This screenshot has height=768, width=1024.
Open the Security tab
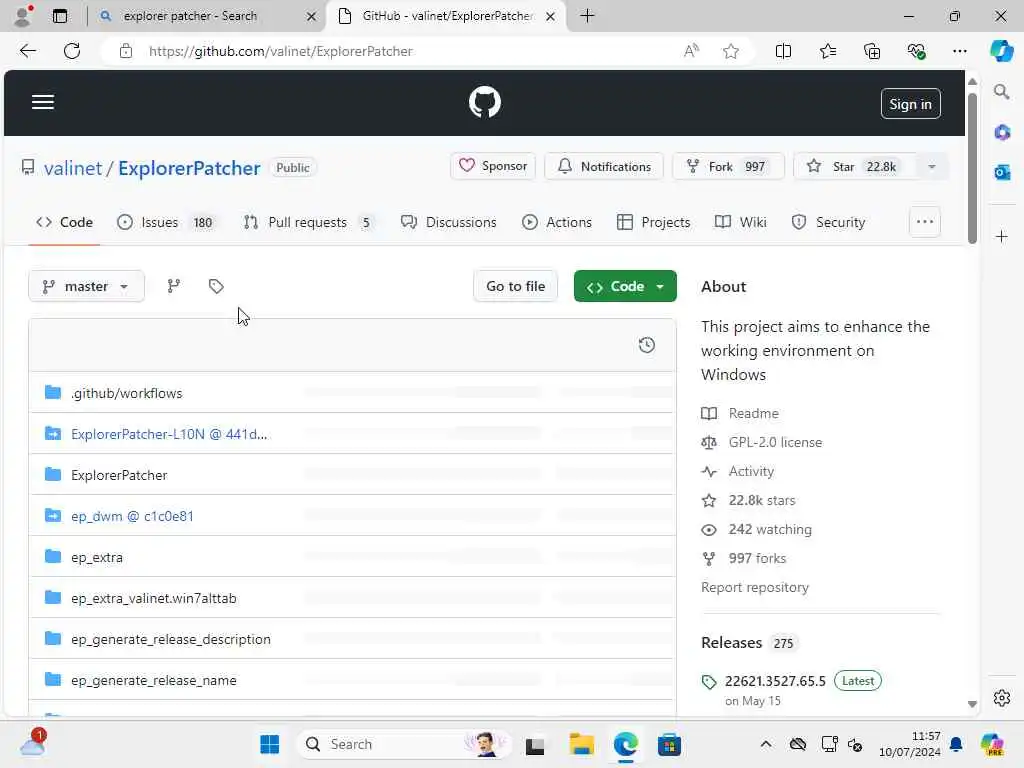(x=828, y=222)
